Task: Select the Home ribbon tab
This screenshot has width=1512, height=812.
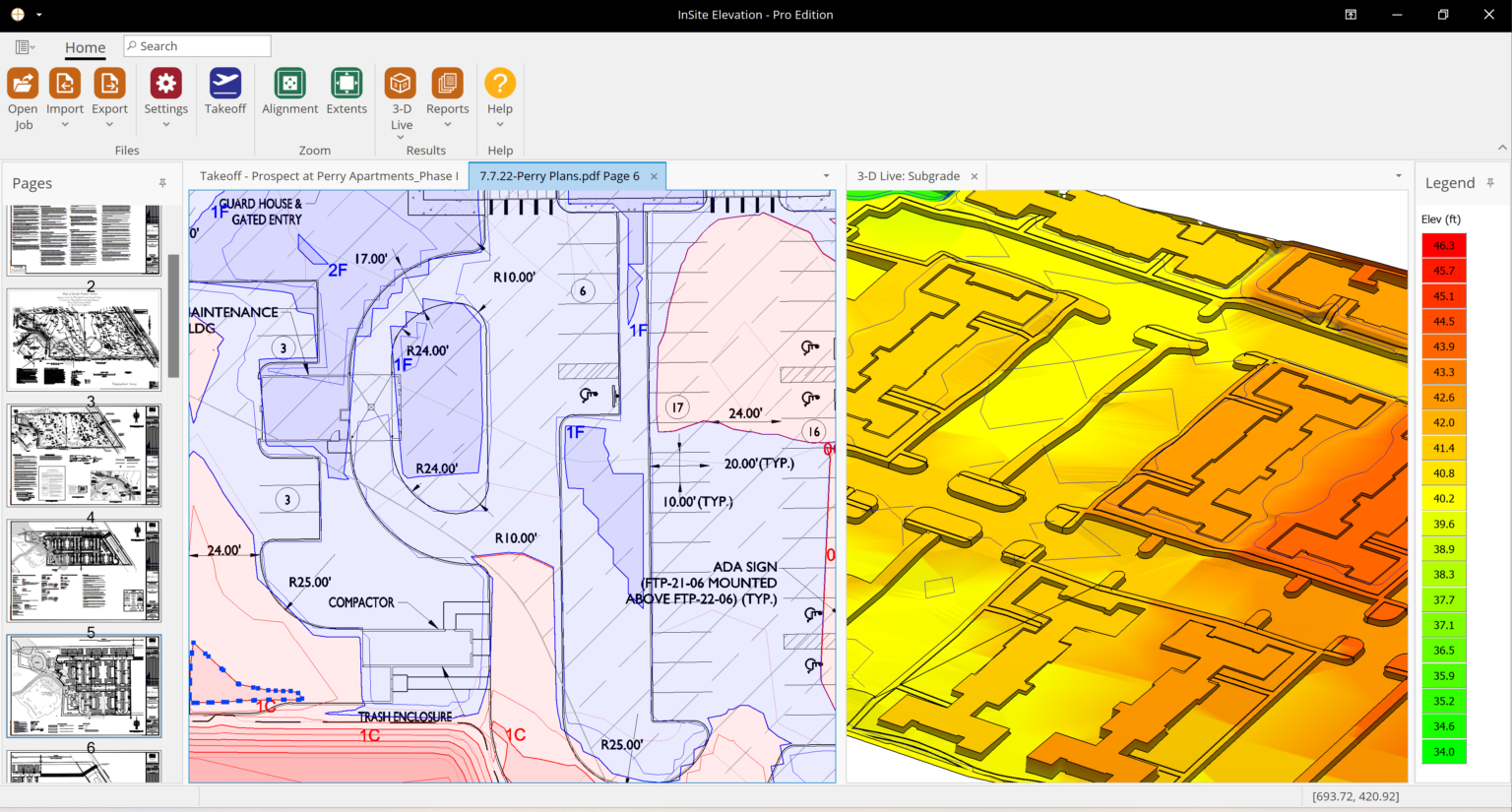Action: click(x=86, y=47)
